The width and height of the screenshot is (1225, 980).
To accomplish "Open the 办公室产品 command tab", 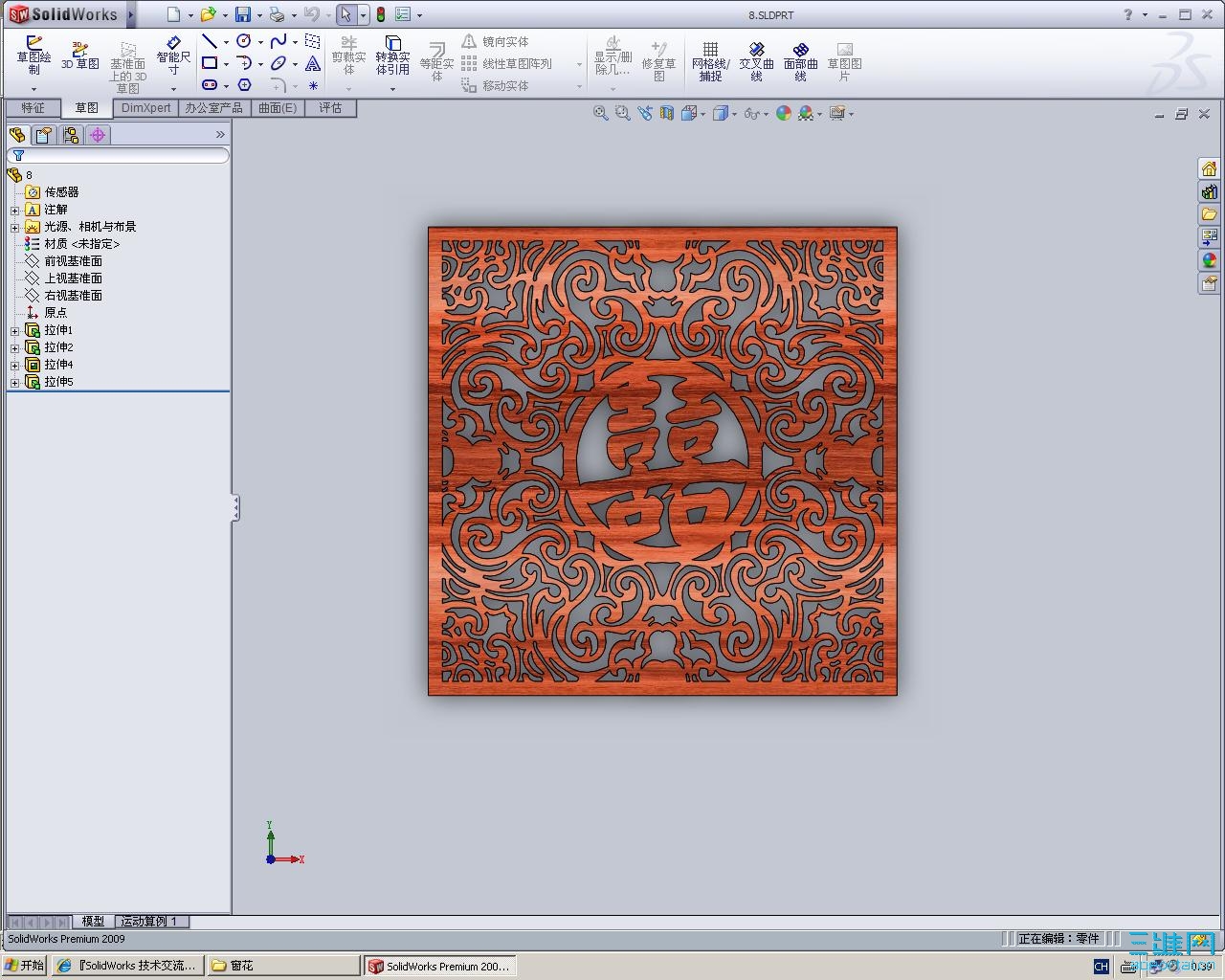I will [x=214, y=108].
